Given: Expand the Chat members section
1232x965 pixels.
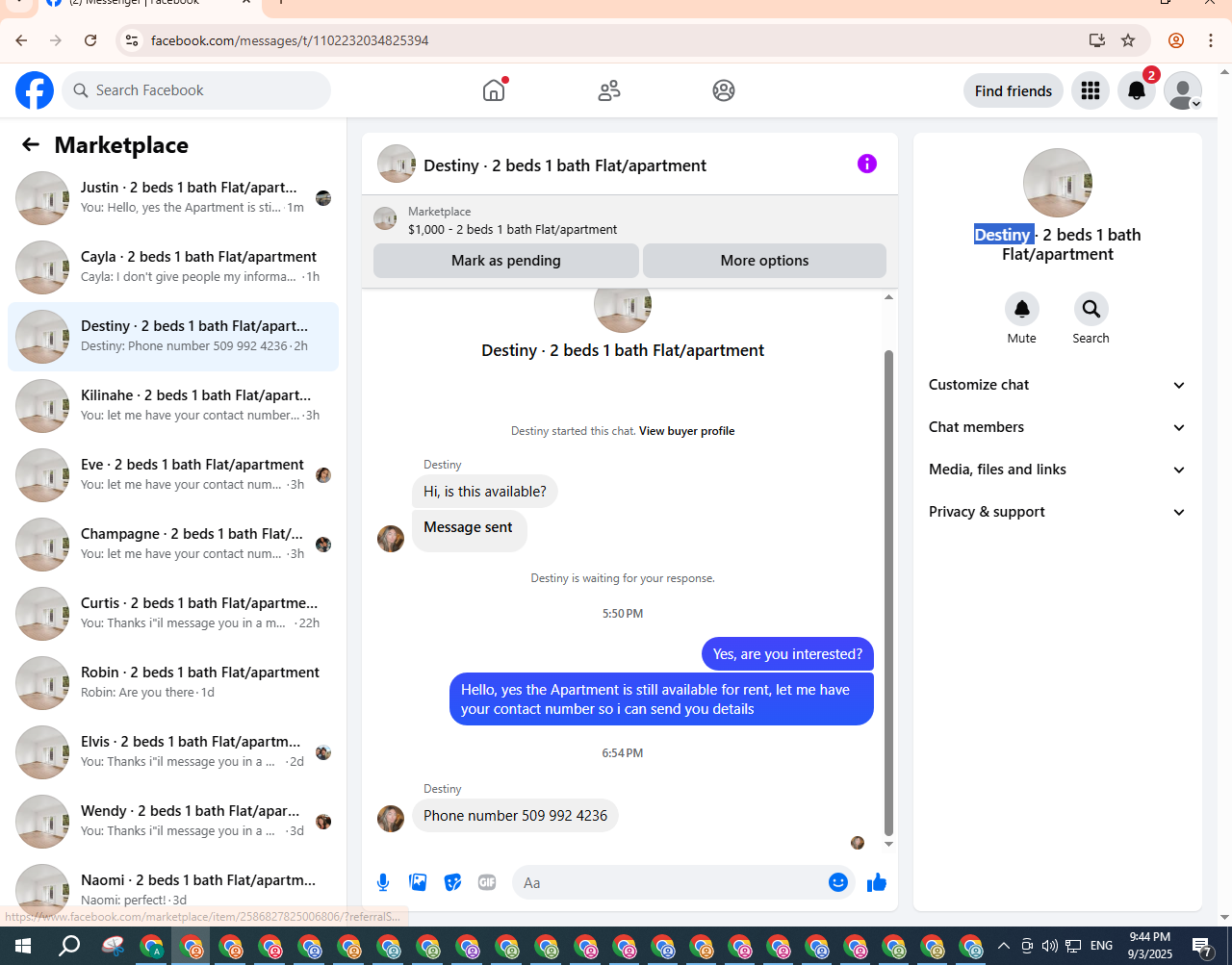Looking at the screenshot, I should click(1058, 427).
